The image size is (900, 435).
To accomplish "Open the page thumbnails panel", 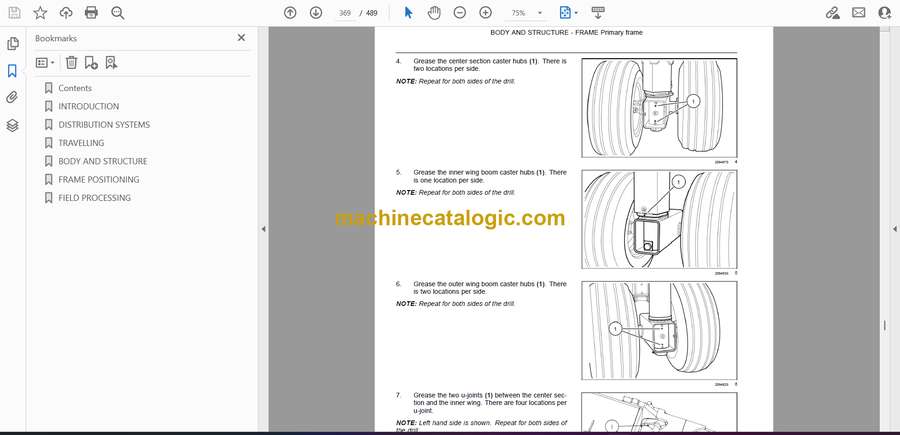I will coord(13,44).
